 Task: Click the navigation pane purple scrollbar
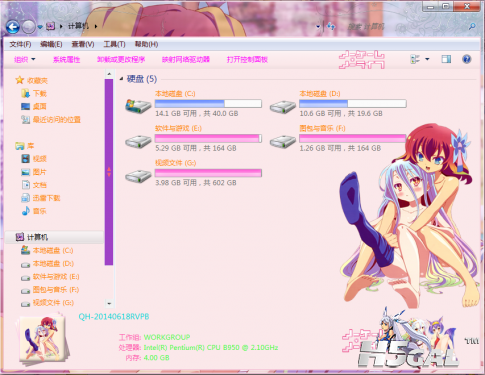pos(109,172)
